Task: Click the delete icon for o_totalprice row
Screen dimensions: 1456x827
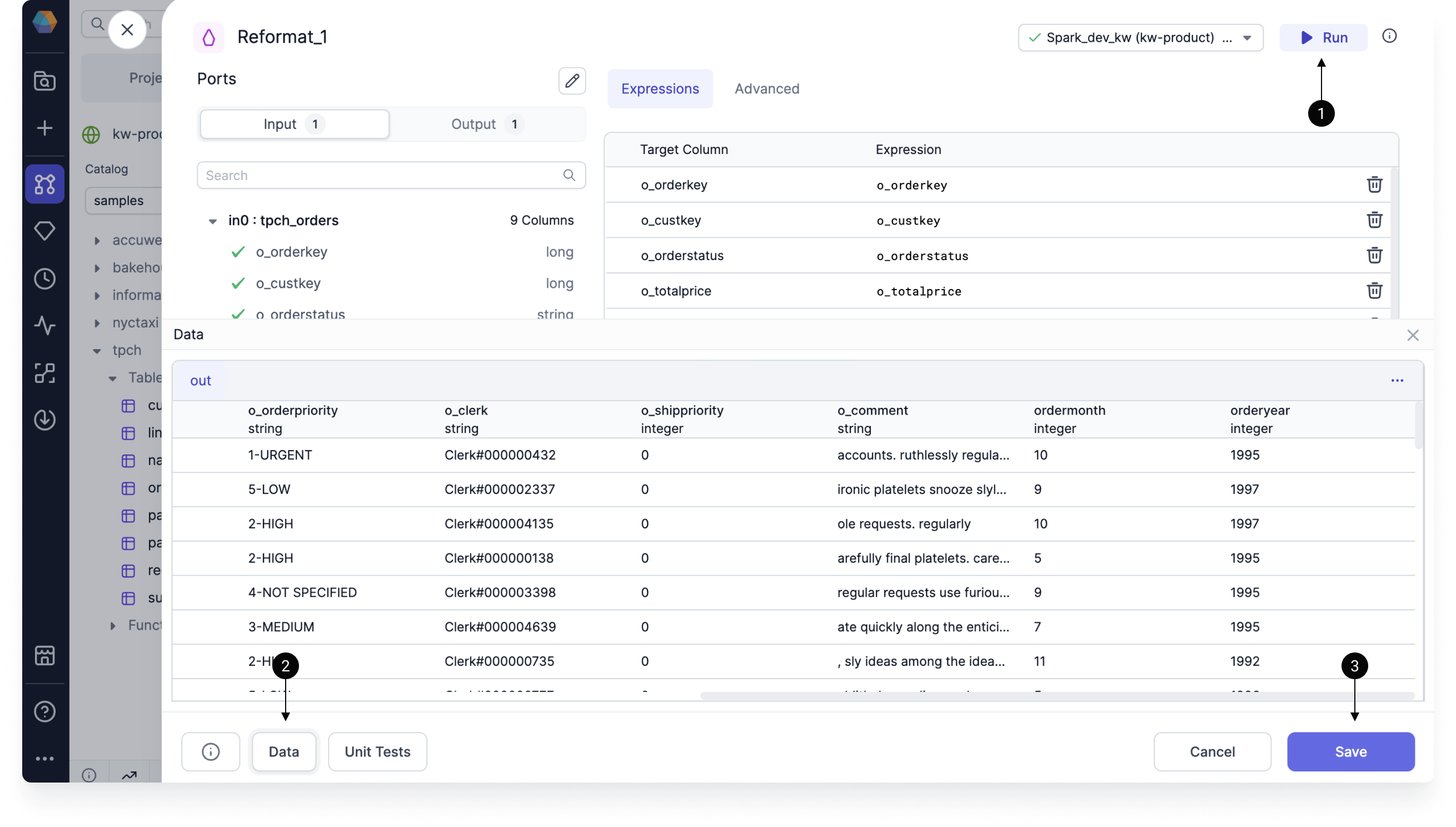Action: pos(1375,292)
